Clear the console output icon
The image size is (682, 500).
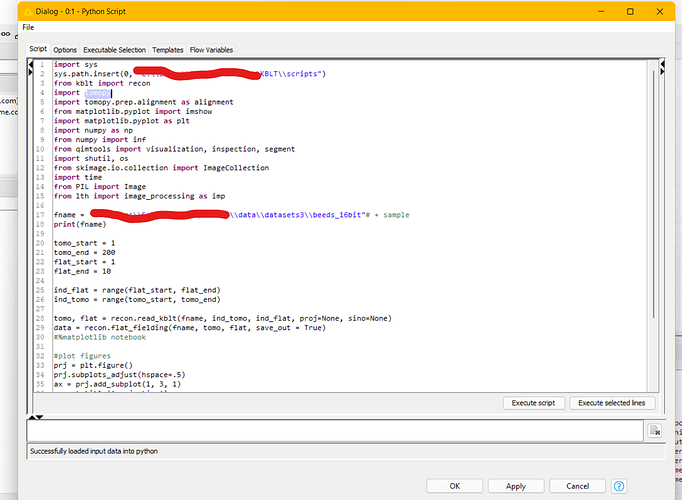655,431
